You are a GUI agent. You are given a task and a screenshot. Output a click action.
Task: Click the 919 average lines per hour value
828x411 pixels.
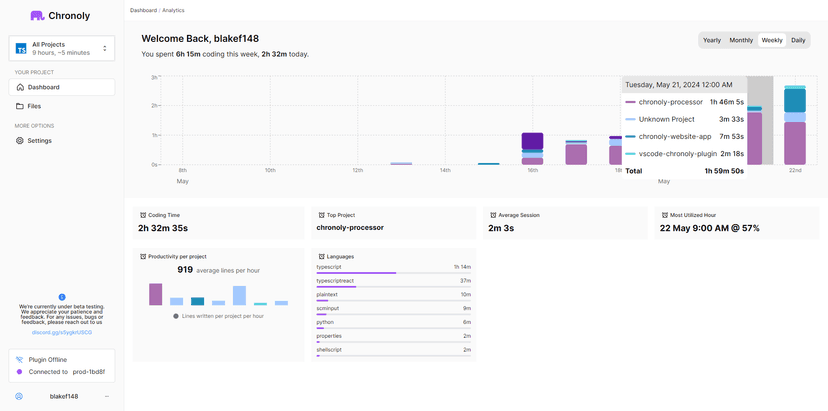pyautogui.click(x=185, y=269)
